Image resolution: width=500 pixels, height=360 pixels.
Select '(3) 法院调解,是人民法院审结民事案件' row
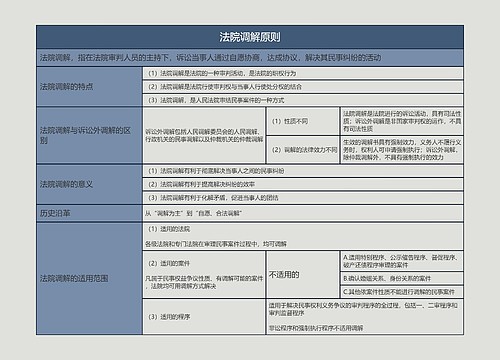point(303,100)
